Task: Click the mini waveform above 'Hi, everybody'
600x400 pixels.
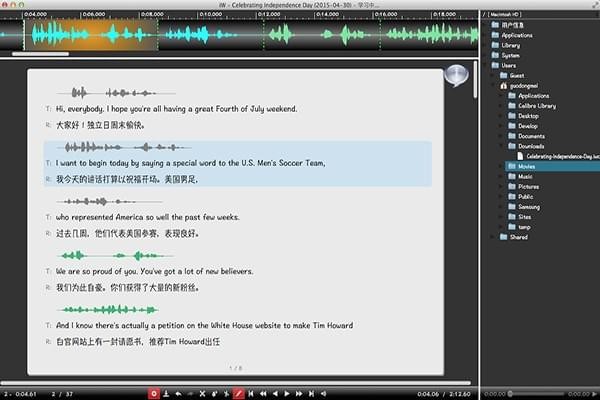Action: click(x=116, y=93)
